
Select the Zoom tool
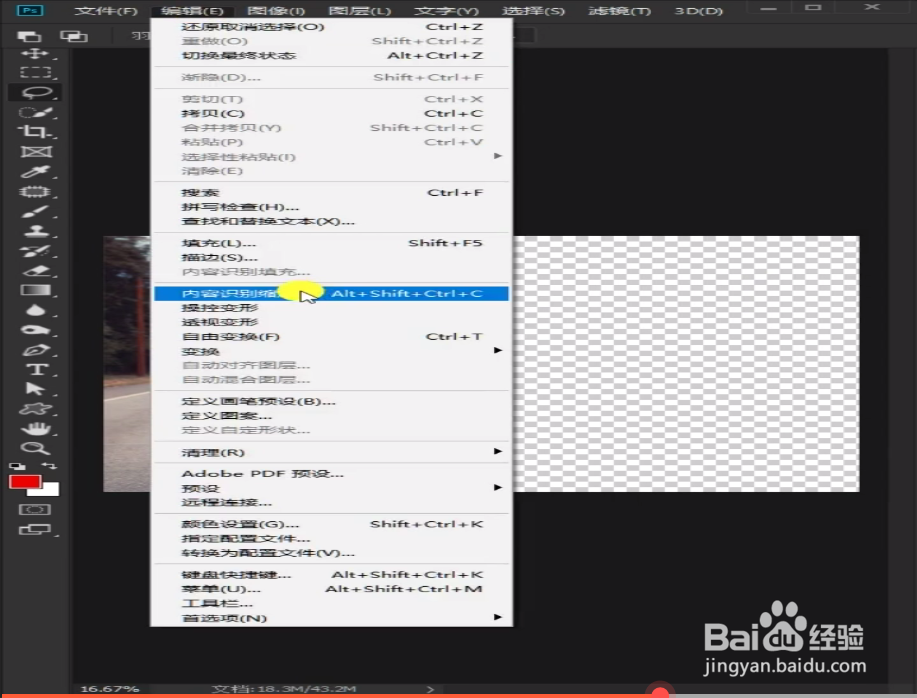pos(35,448)
